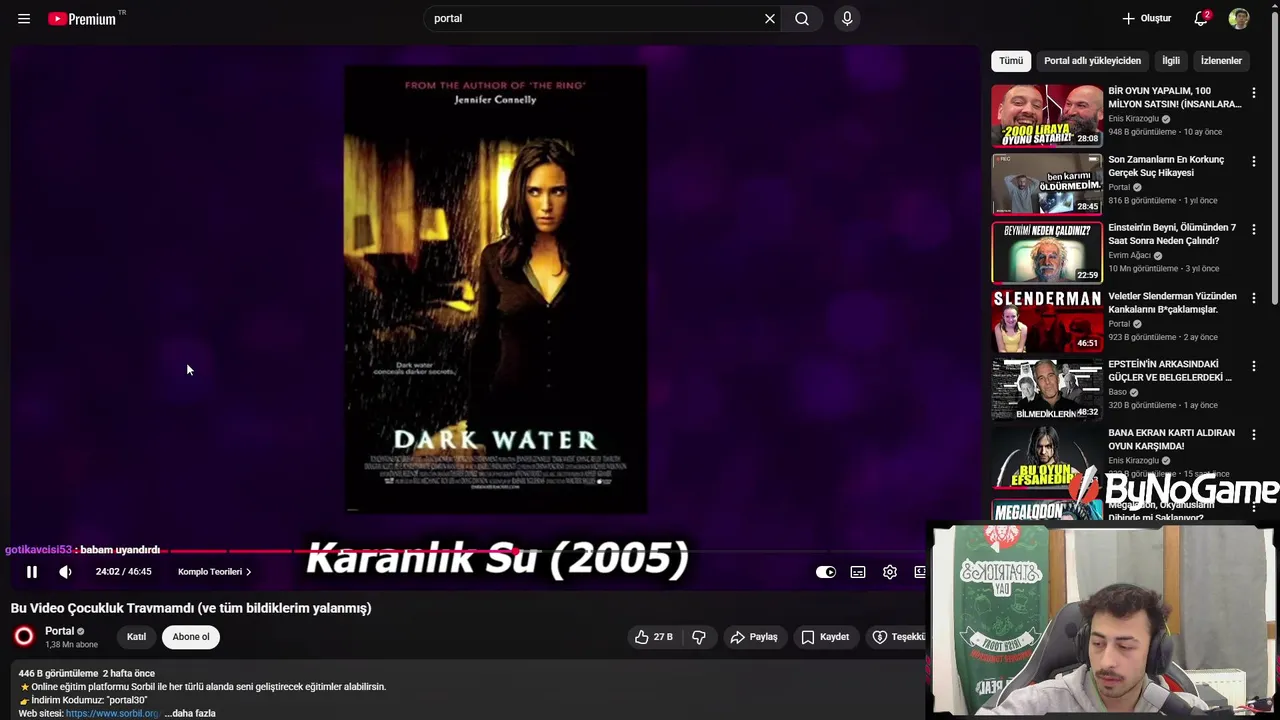The width and height of the screenshot is (1280, 720).
Task: Click the magnifier search button
Action: (802, 18)
